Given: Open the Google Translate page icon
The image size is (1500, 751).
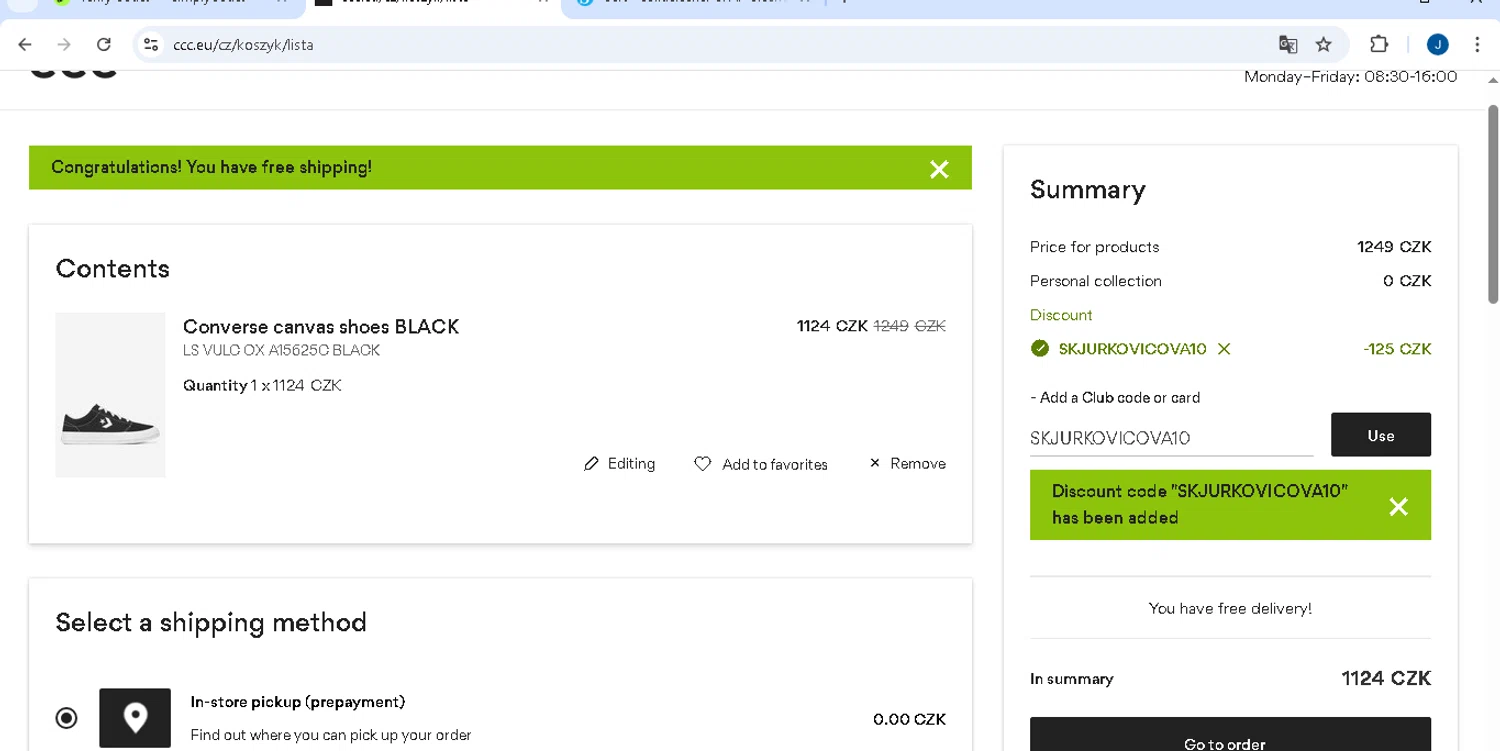Looking at the screenshot, I should tap(1288, 44).
